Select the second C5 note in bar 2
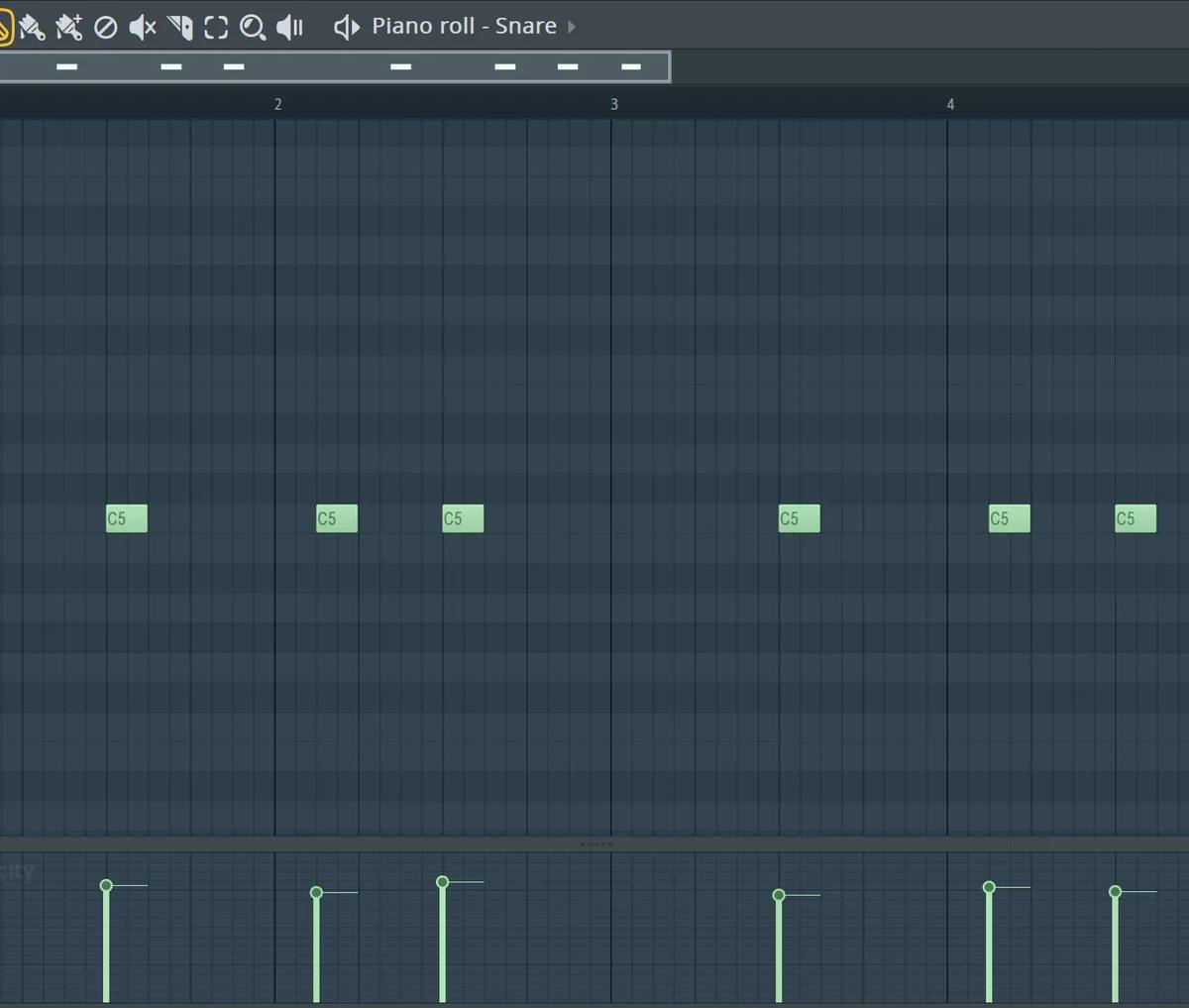This screenshot has width=1189, height=1008. [463, 518]
